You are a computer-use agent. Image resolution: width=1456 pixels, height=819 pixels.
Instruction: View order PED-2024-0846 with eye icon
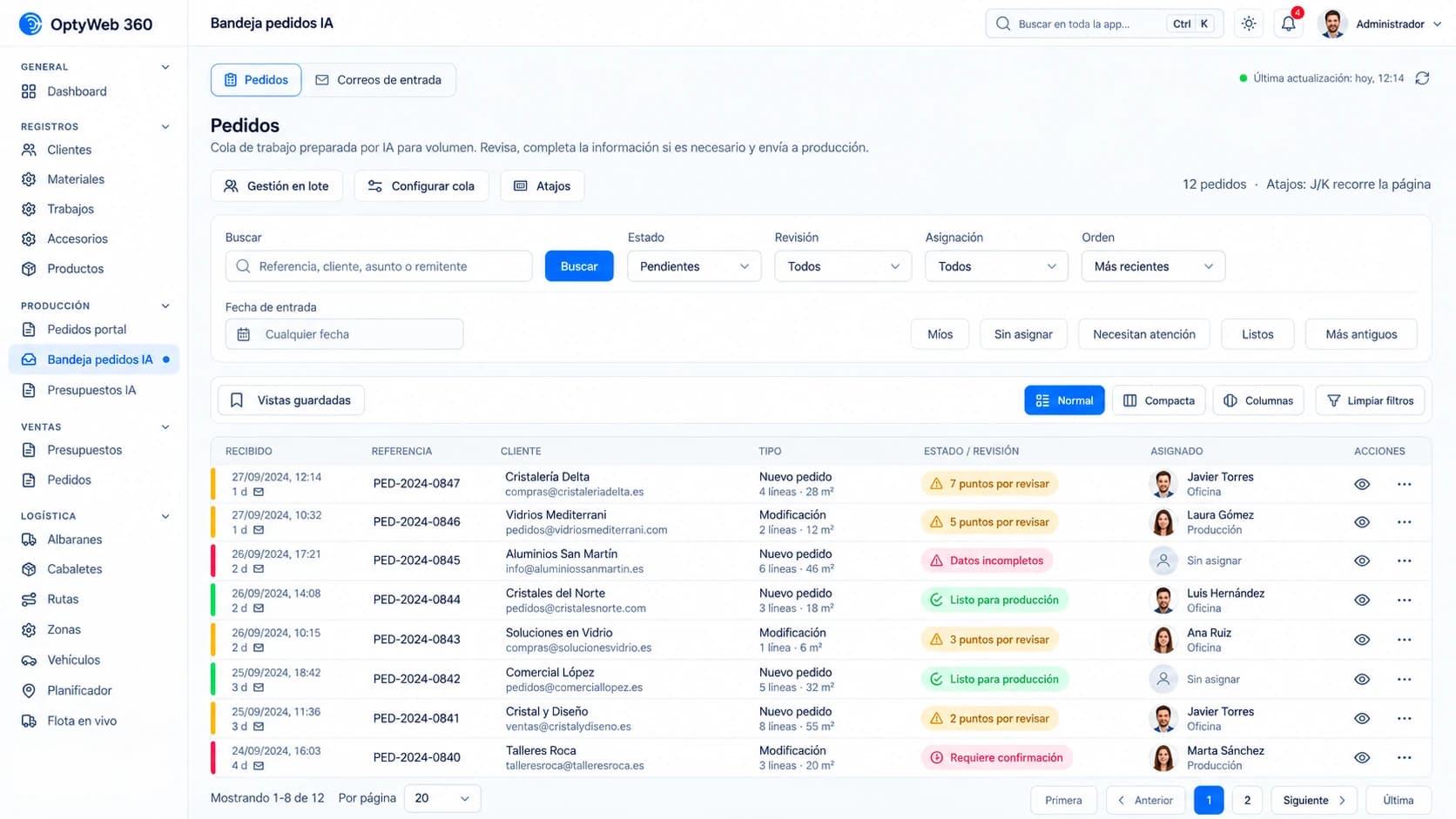[x=1362, y=522]
